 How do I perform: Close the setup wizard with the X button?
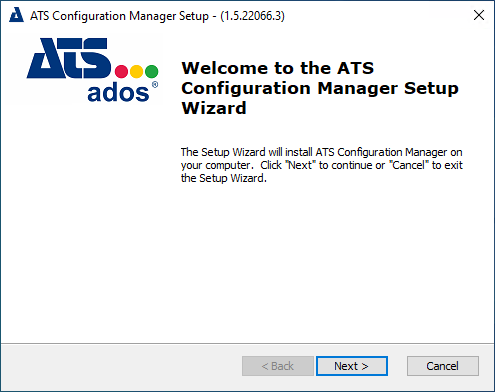479,15
